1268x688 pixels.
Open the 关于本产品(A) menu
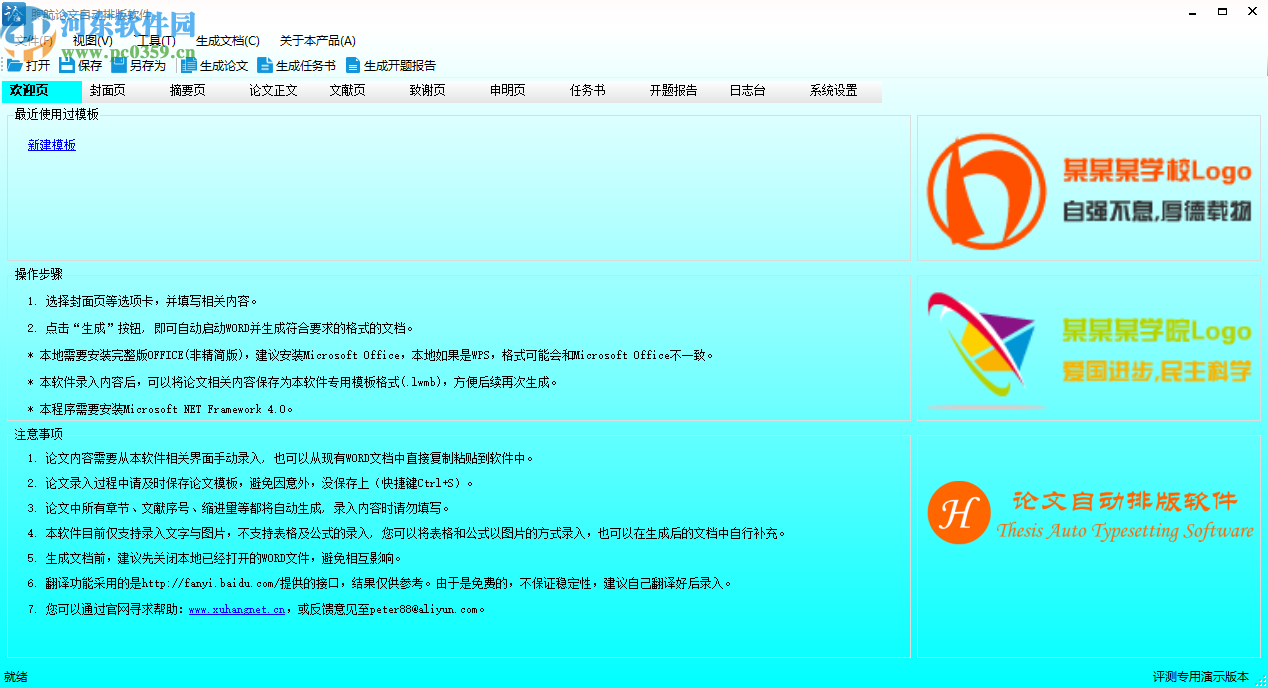pyautogui.click(x=318, y=41)
